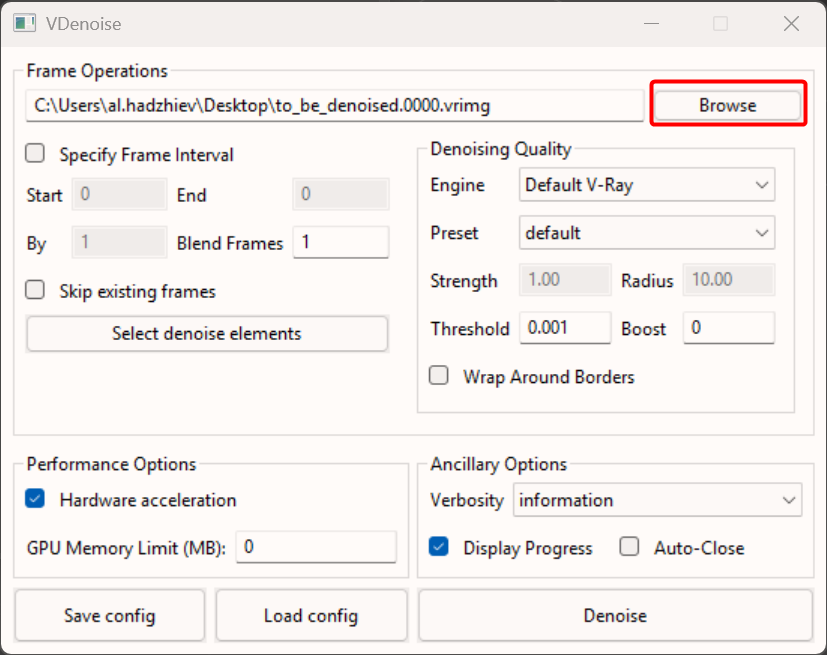Click the Save config button
This screenshot has width=827, height=655.
pos(109,615)
